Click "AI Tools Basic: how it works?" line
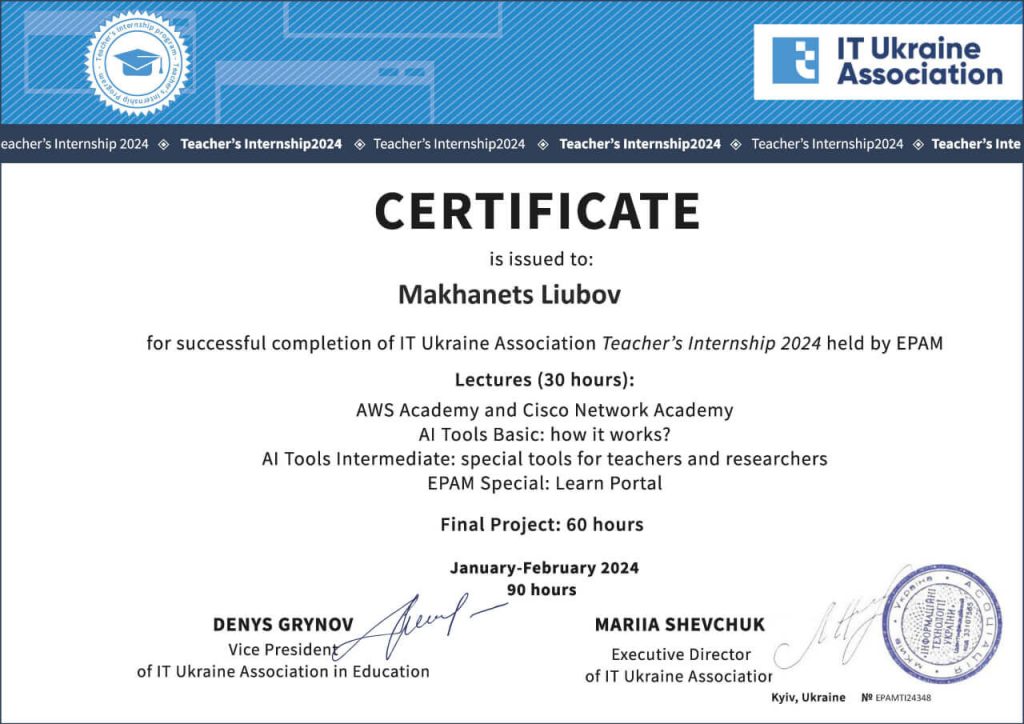Viewport: 1024px width, 724px height. click(545, 434)
